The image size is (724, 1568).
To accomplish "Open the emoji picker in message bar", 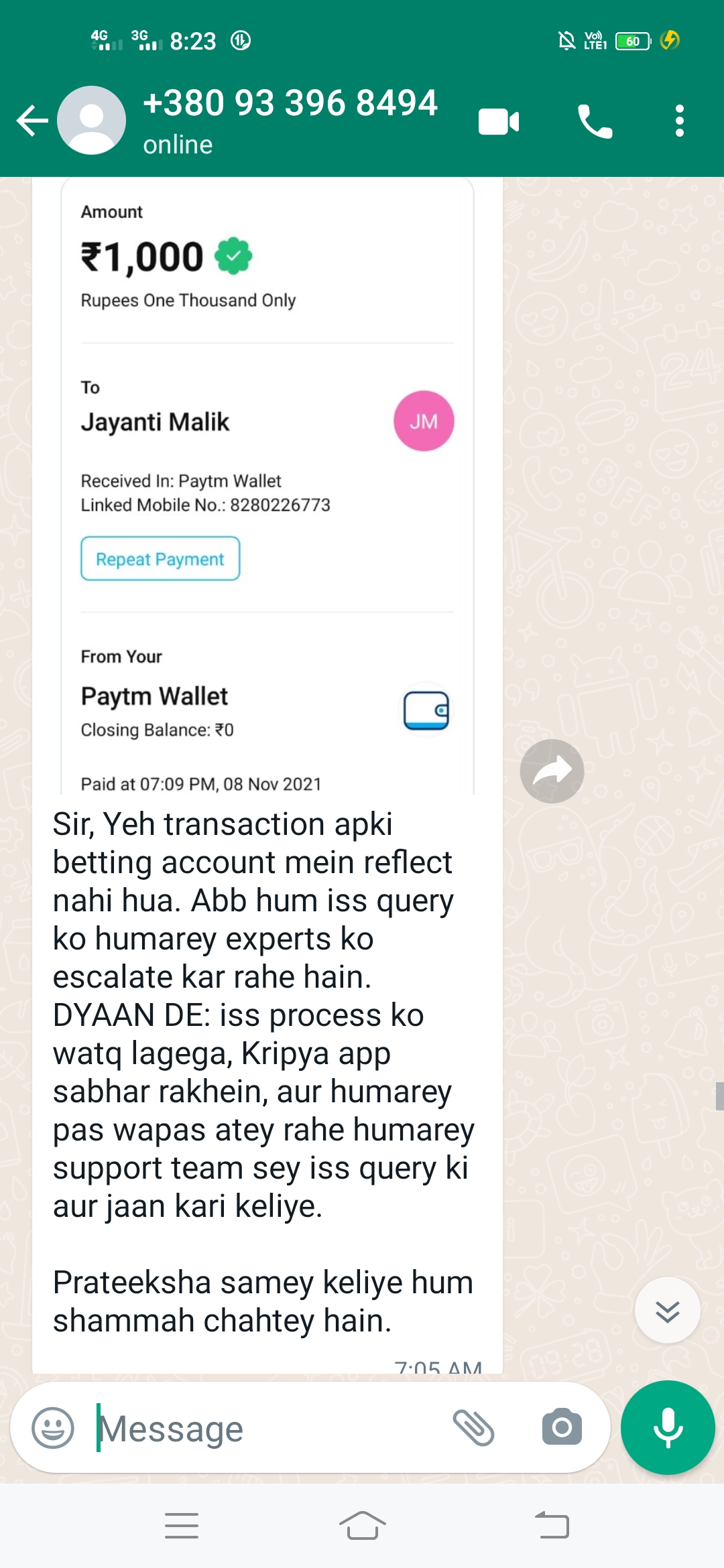I will point(53,1427).
